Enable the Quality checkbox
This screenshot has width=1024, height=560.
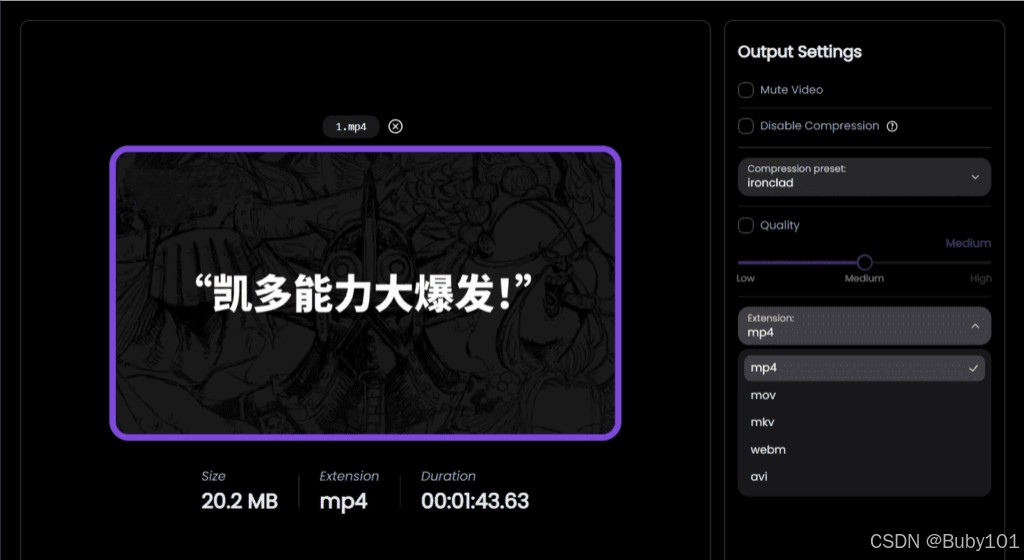coord(746,225)
